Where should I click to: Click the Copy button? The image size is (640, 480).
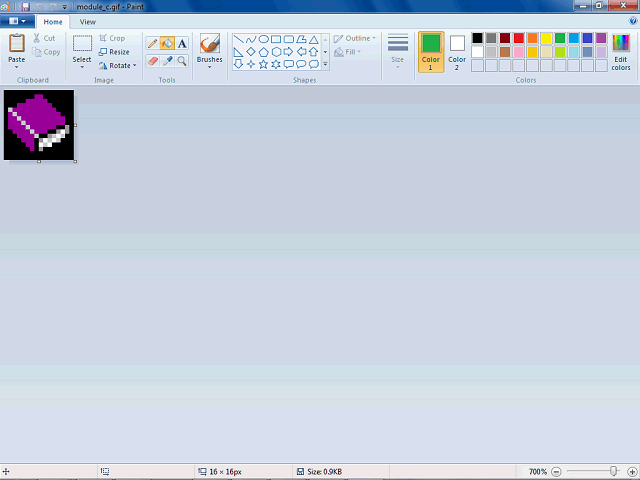tap(47, 52)
